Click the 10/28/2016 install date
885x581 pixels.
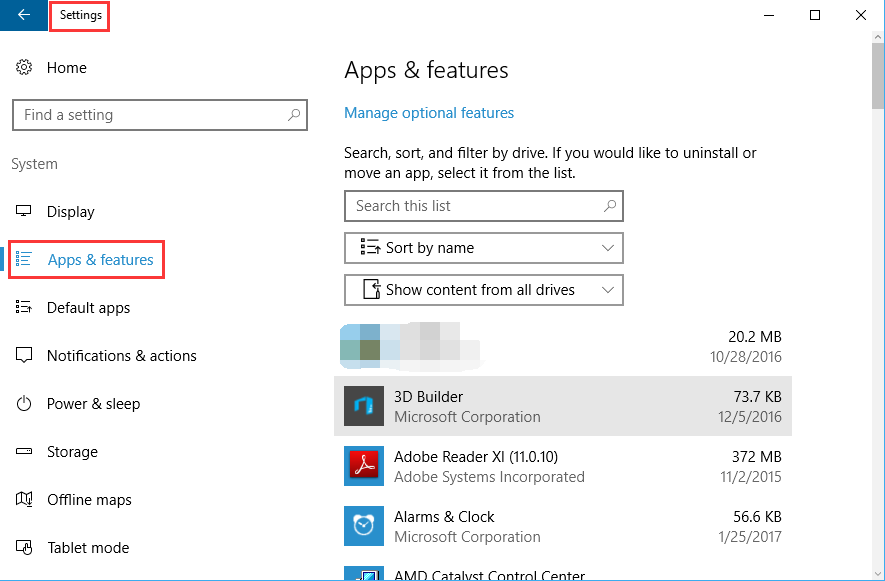point(746,357)
